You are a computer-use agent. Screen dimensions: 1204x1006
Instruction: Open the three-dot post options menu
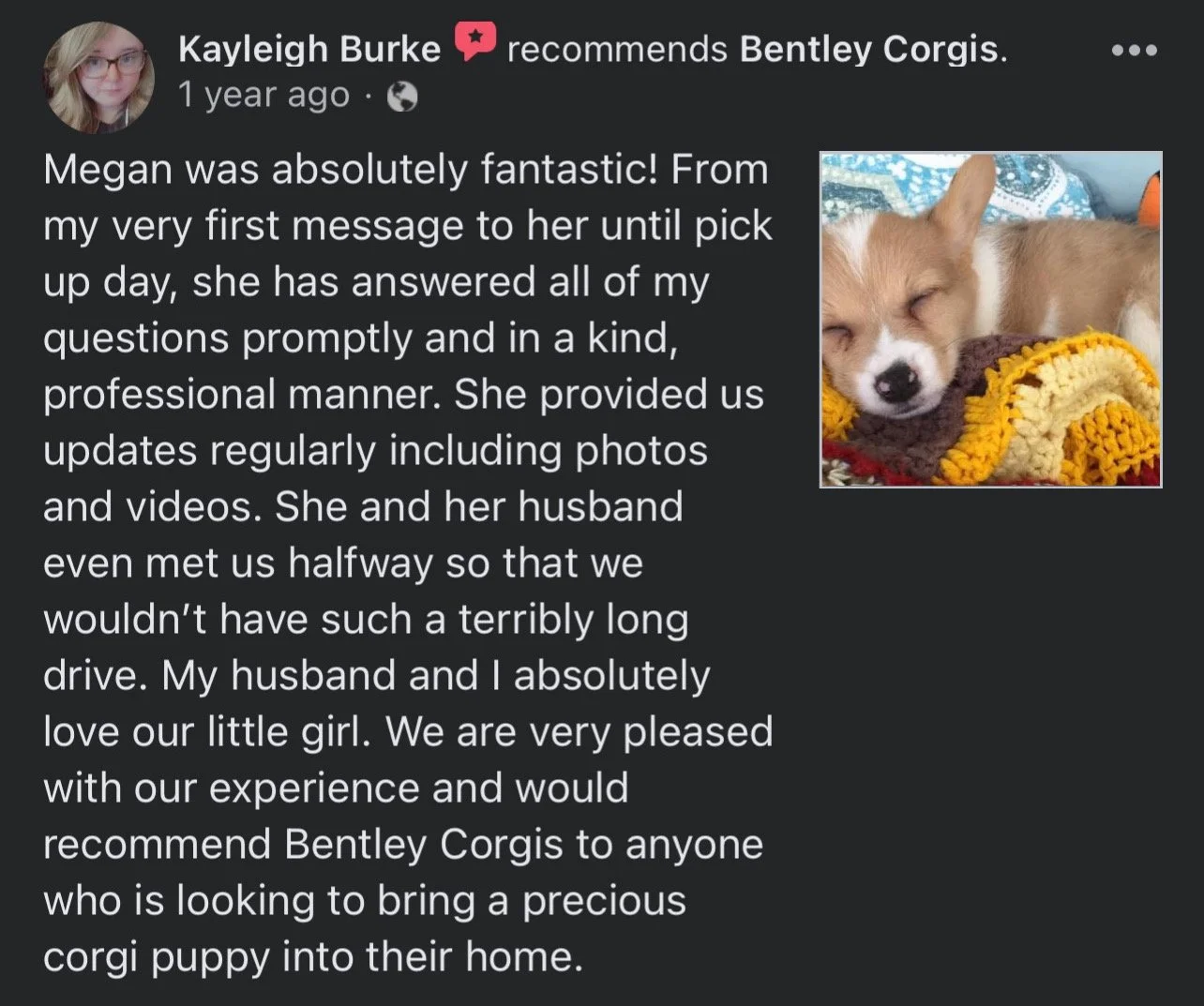(x=1134, y=50)
